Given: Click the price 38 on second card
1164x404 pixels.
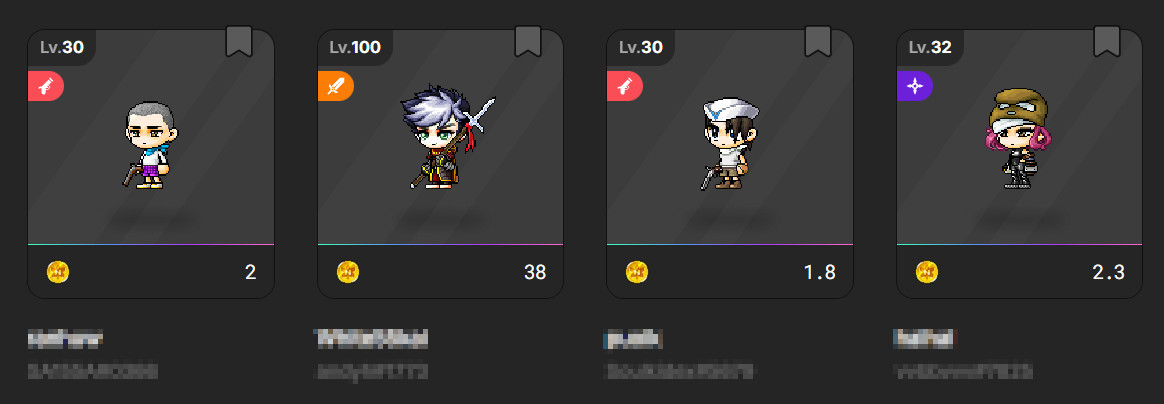Looking at the screenshot, I should click(535, 273).
